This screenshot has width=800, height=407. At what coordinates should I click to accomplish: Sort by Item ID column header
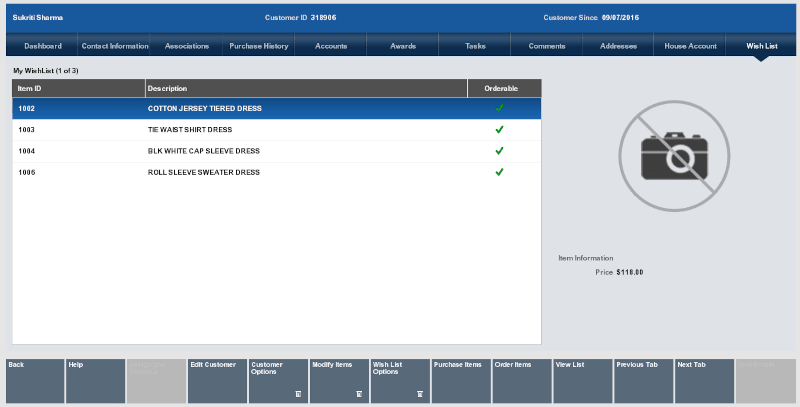[x=79, y=88]
